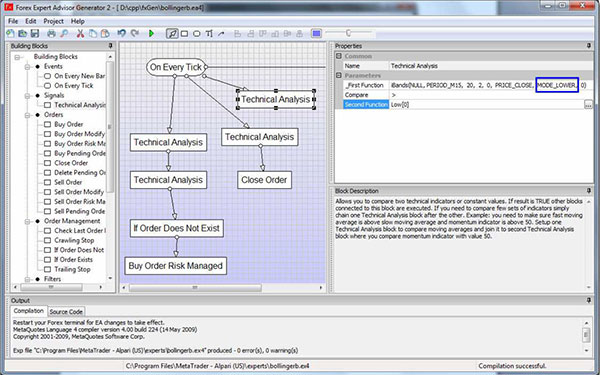
Task: Click the green Run/Compile play icon
Action: 151,34
